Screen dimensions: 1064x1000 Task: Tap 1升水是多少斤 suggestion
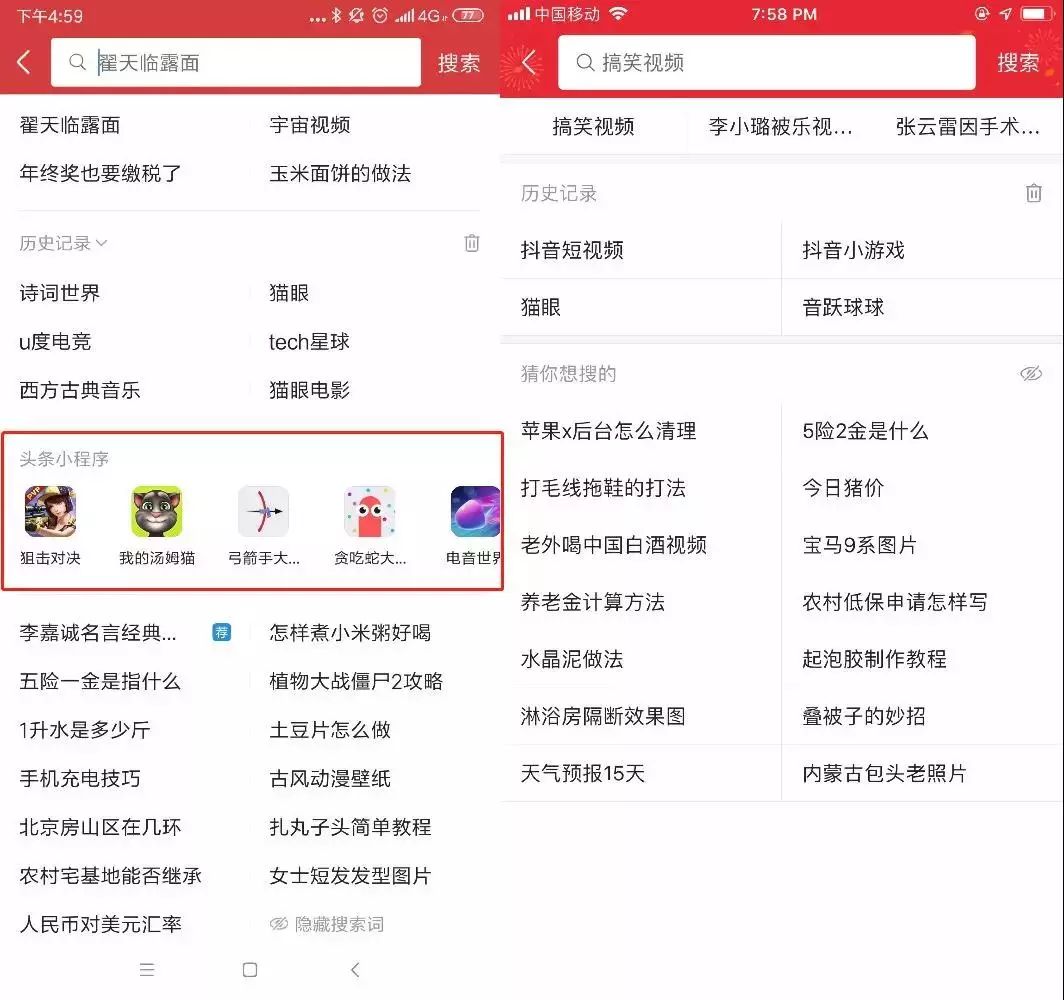(85, 730)
